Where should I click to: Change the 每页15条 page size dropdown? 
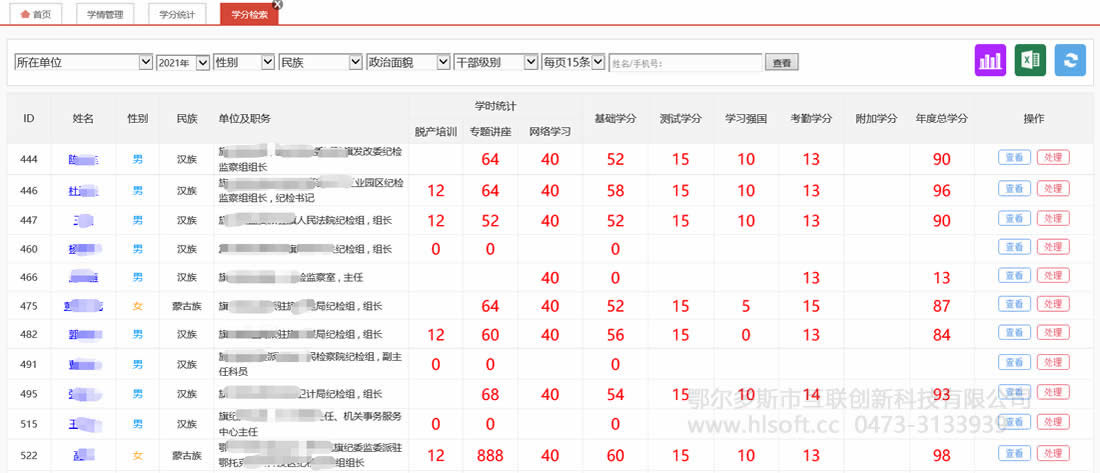(573, 62)
